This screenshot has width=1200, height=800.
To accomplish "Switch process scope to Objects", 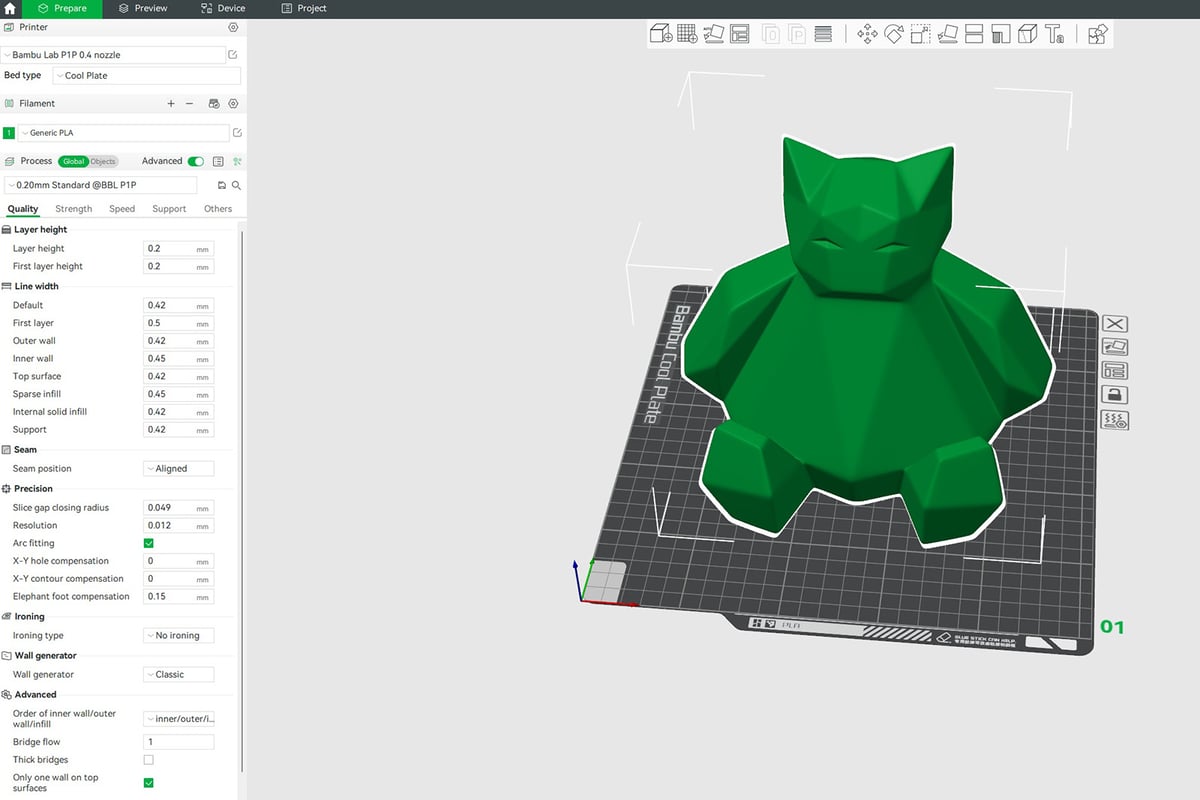I will 103,161.
